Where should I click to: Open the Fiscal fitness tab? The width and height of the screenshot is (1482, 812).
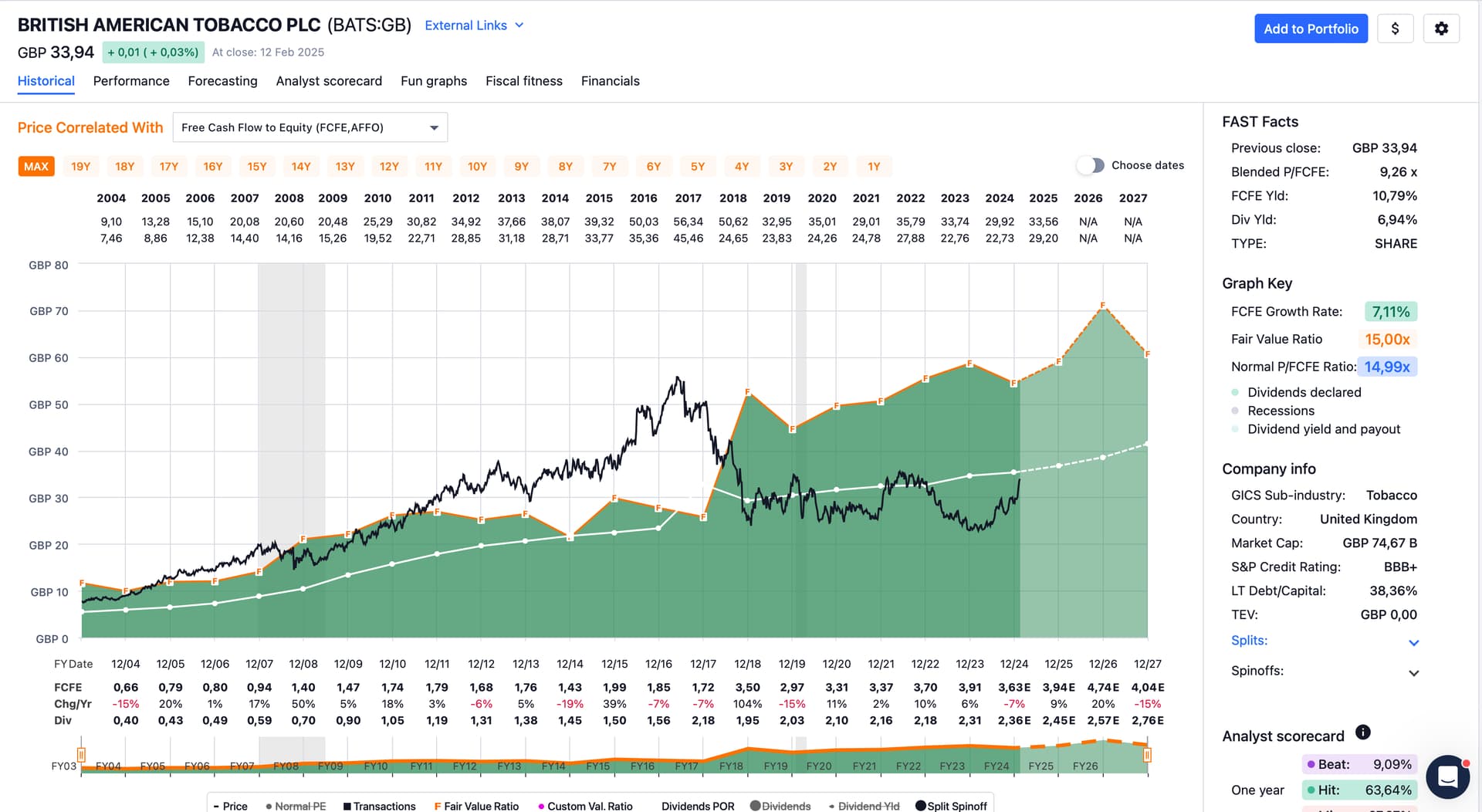tap(524, 81)
